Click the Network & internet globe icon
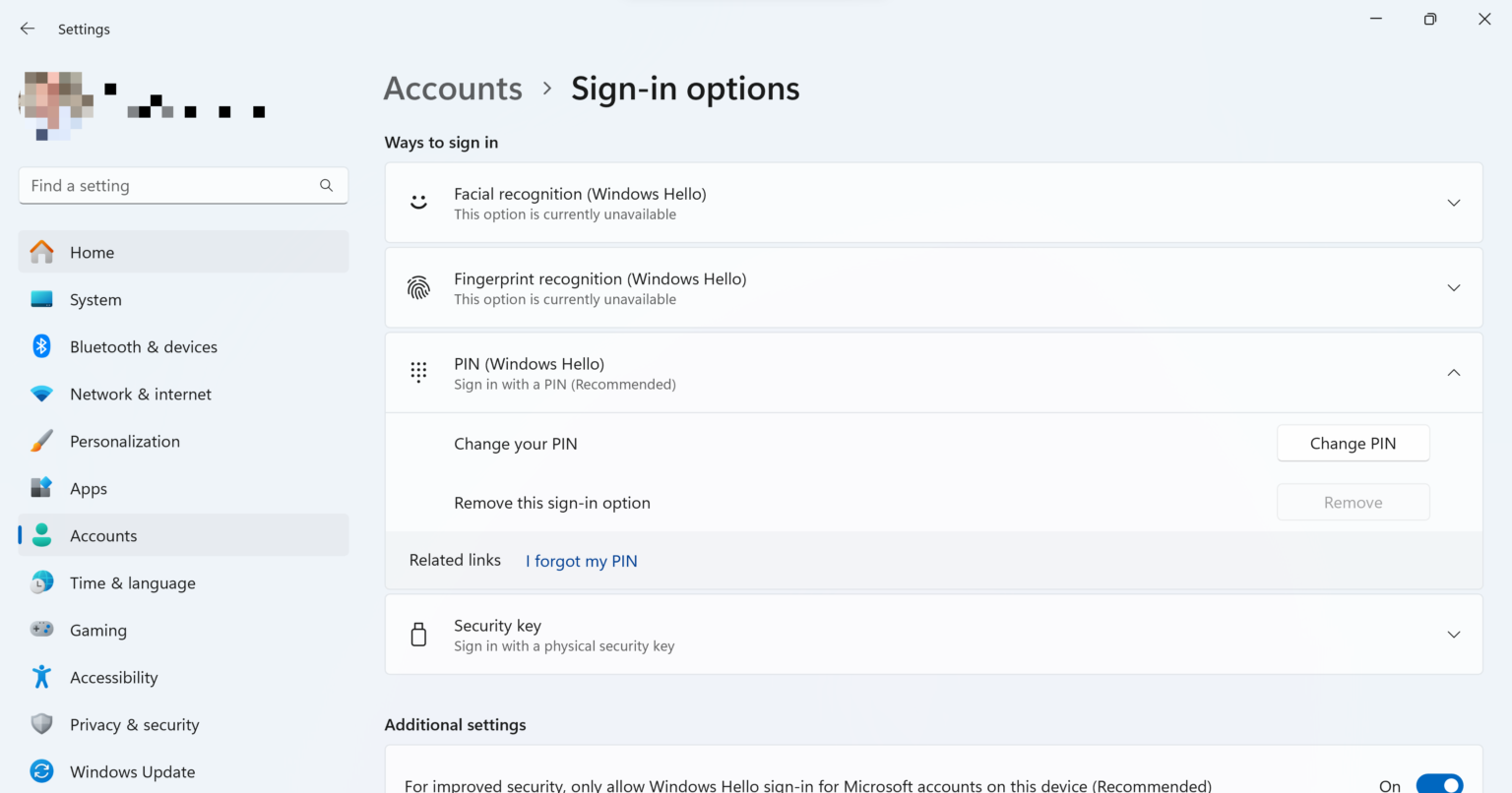 click(41, 394)
